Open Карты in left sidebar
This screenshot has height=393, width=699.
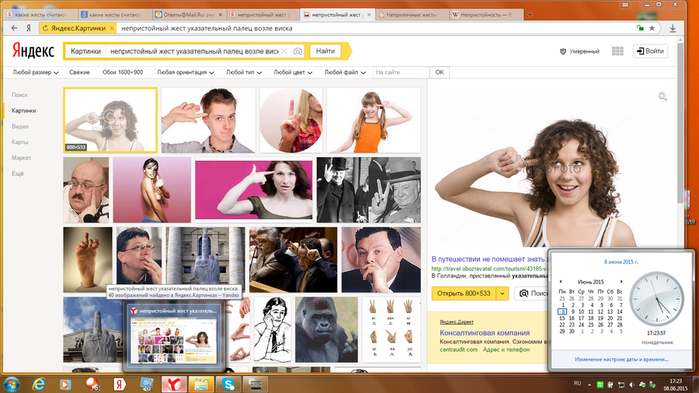[20, 142]
